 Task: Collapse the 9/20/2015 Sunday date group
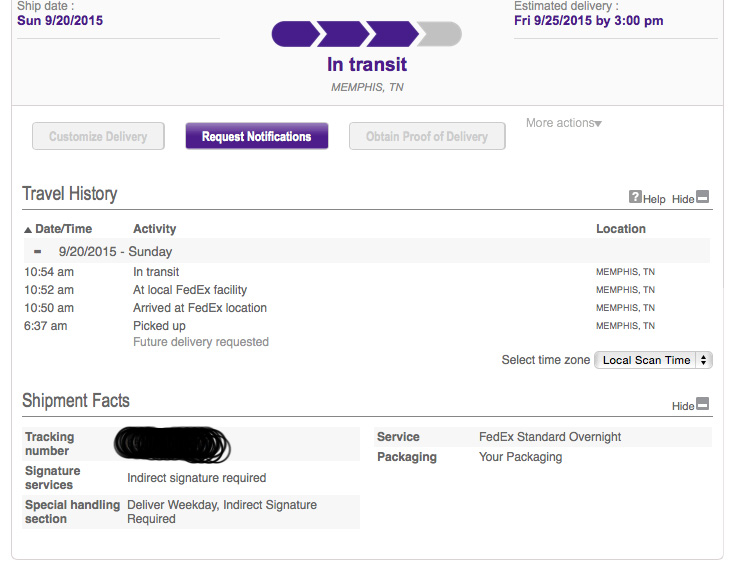click(x=38, y=252)
